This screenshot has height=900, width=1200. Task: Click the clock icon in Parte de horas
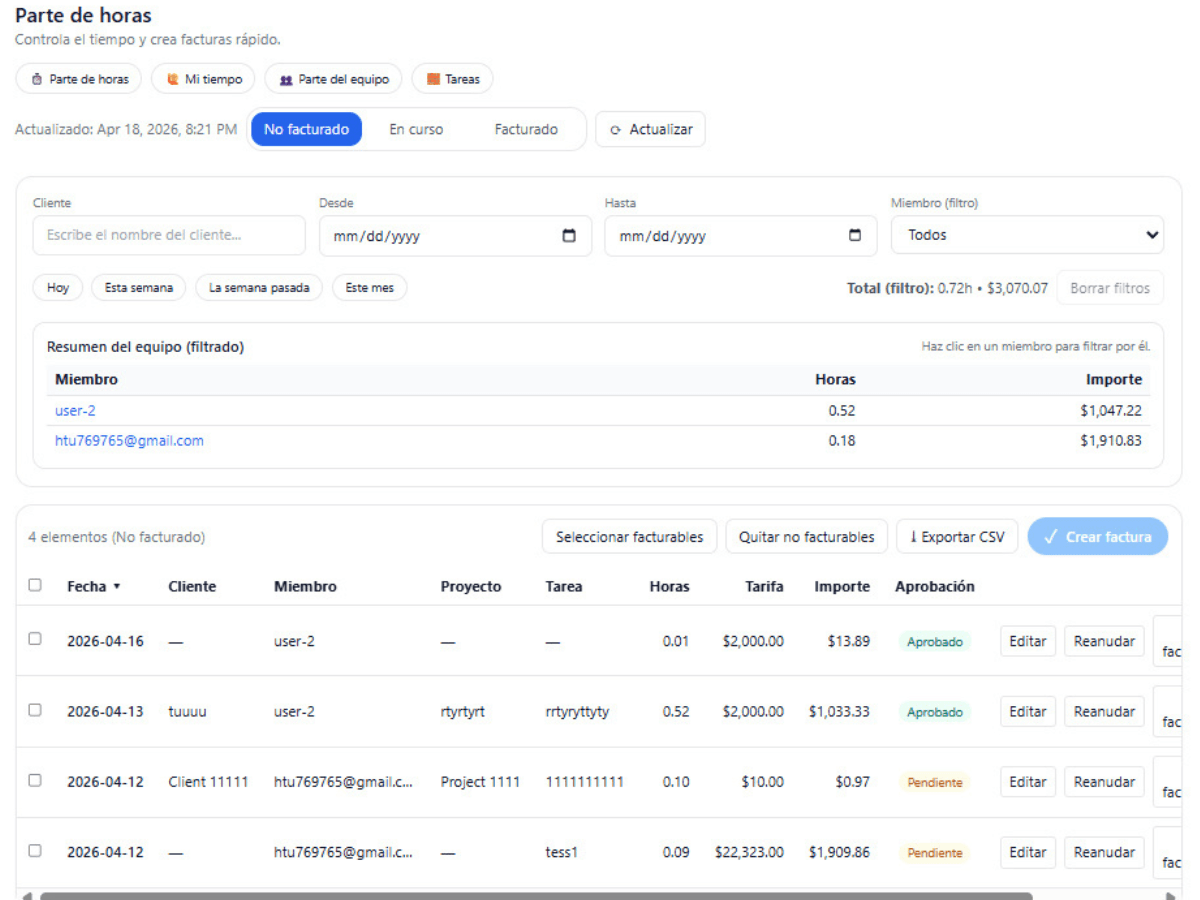click(x=37, y=79)
